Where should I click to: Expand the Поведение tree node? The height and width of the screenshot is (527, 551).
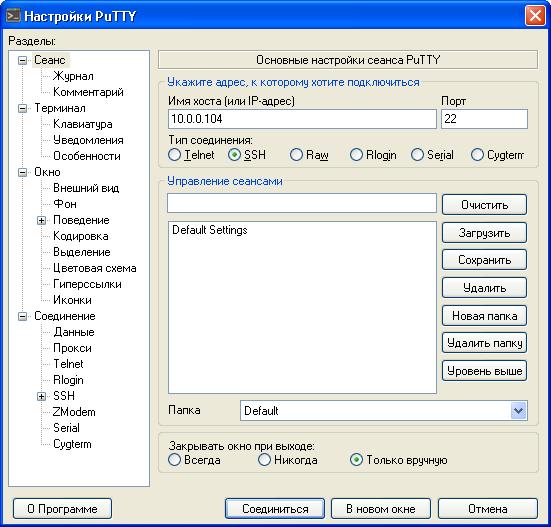(x=41, y=220)
